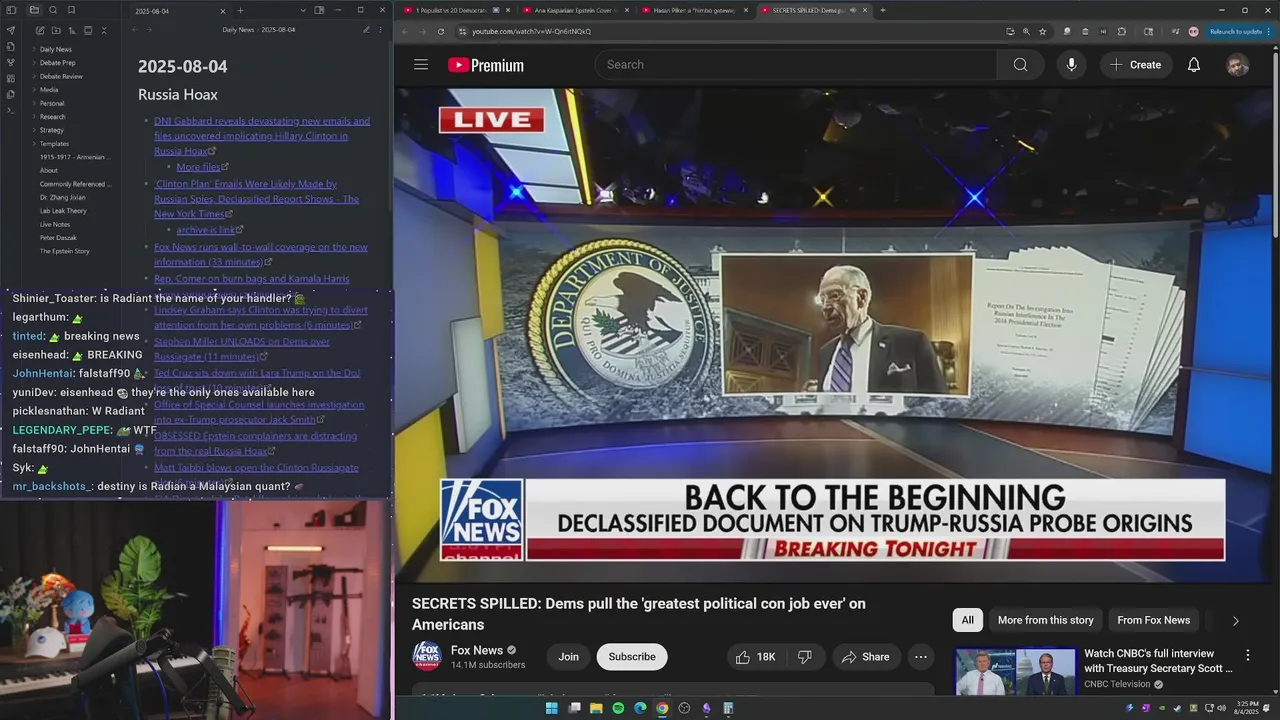This screenshot has width=1280, height=720.
Task: Toggle the Obsidian left sidebar collapse icon
Action: tap(11, 10)
